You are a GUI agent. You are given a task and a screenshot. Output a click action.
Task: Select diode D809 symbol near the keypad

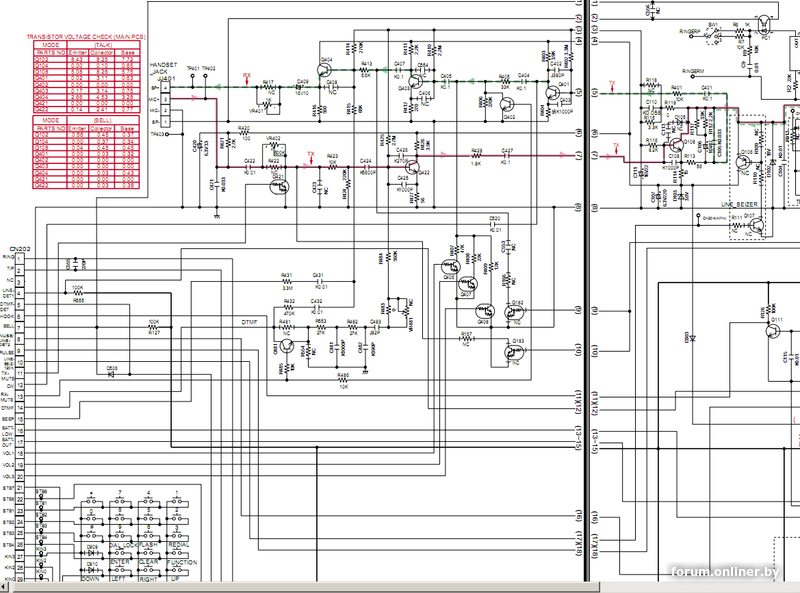click(91, 553)
